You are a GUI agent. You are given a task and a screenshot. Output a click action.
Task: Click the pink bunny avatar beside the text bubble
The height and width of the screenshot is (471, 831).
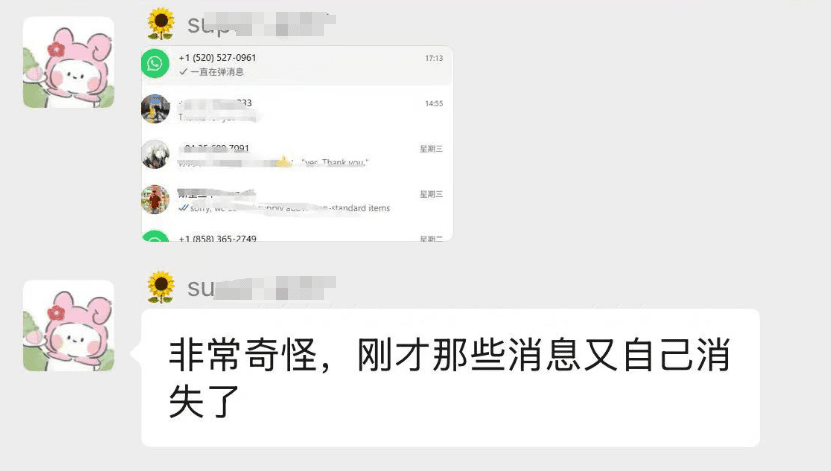click(x=68, y=325)
